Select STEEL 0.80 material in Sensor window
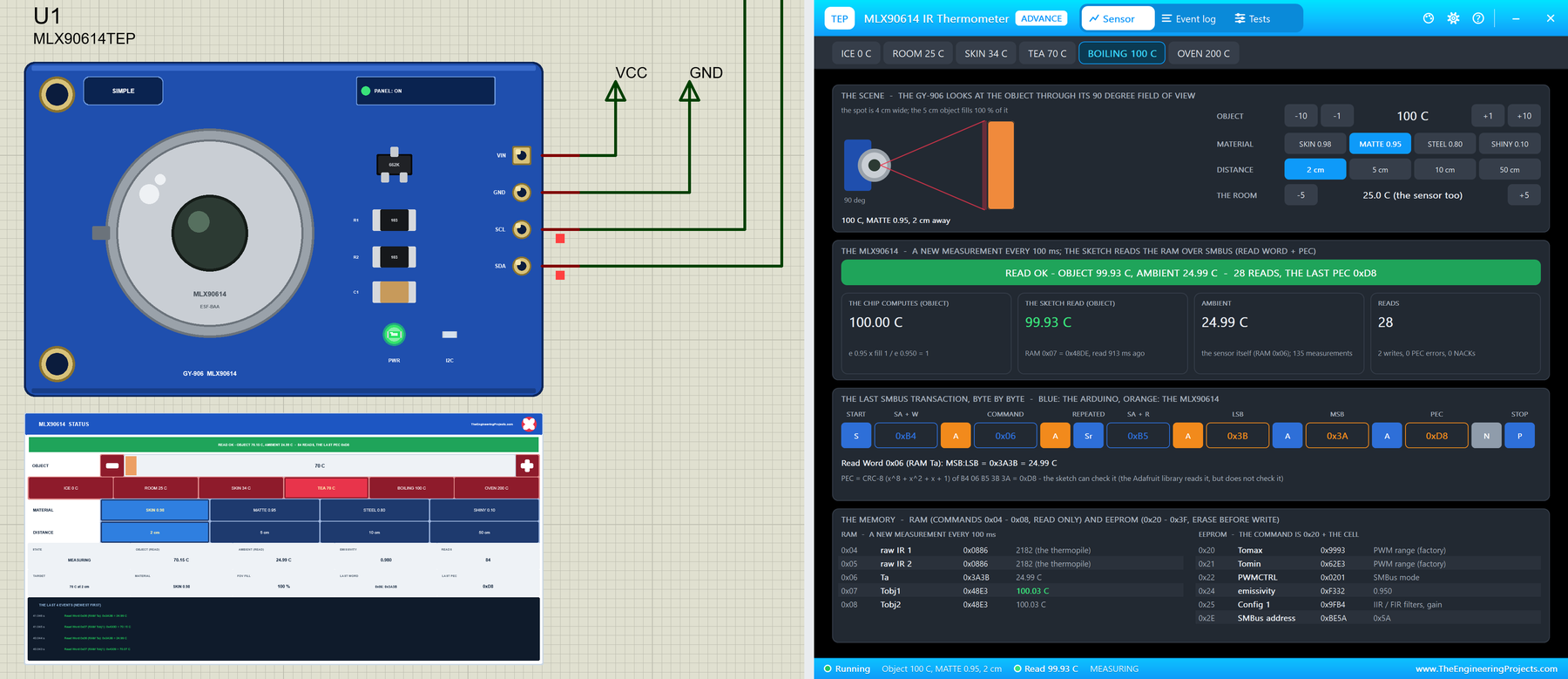Image resolution: width=1568 pixels, height=679 pixels. click(x=1444, y=144)
